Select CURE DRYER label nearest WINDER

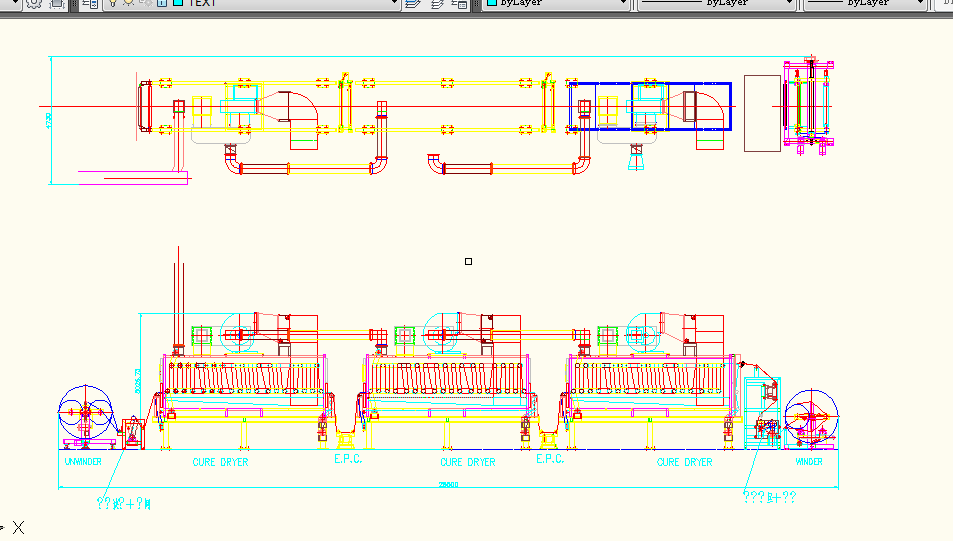685,463
